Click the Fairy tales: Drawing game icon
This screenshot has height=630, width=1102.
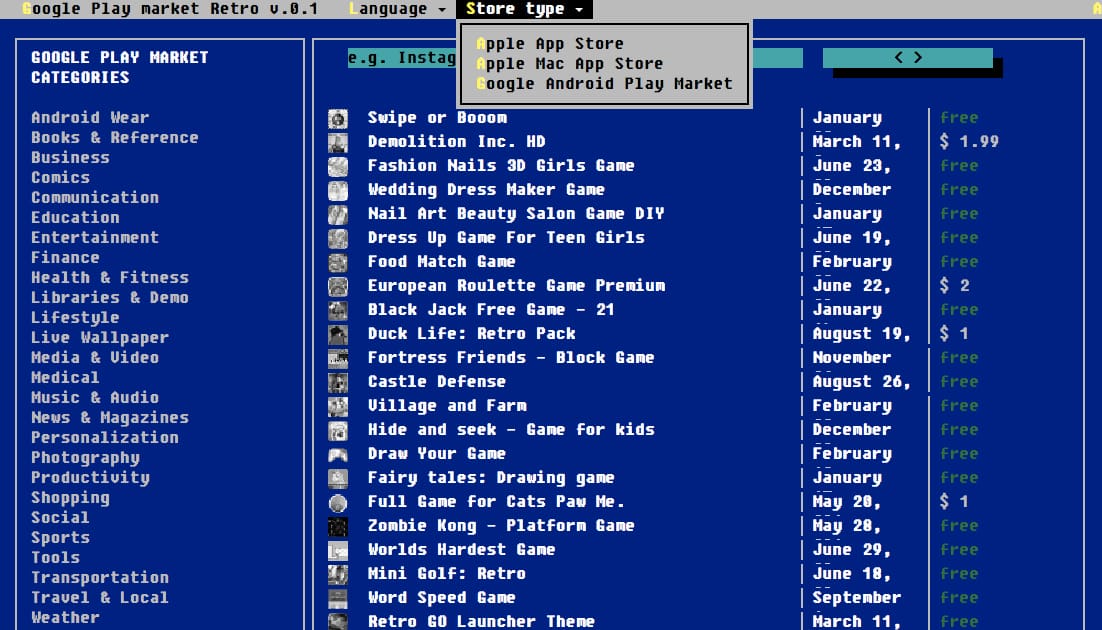[x=338, y=478]
